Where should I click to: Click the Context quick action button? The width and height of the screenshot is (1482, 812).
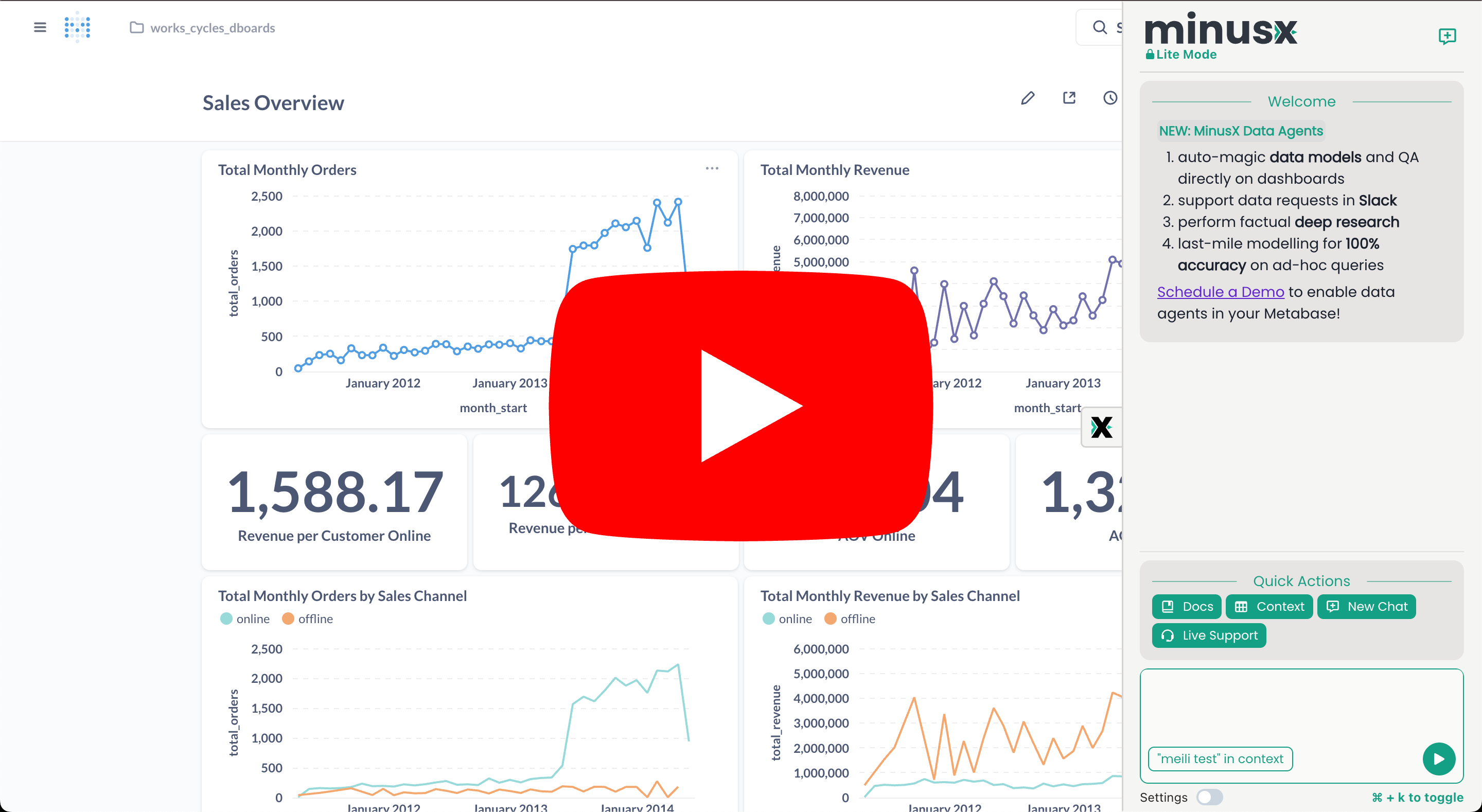tap(1268, 607)
